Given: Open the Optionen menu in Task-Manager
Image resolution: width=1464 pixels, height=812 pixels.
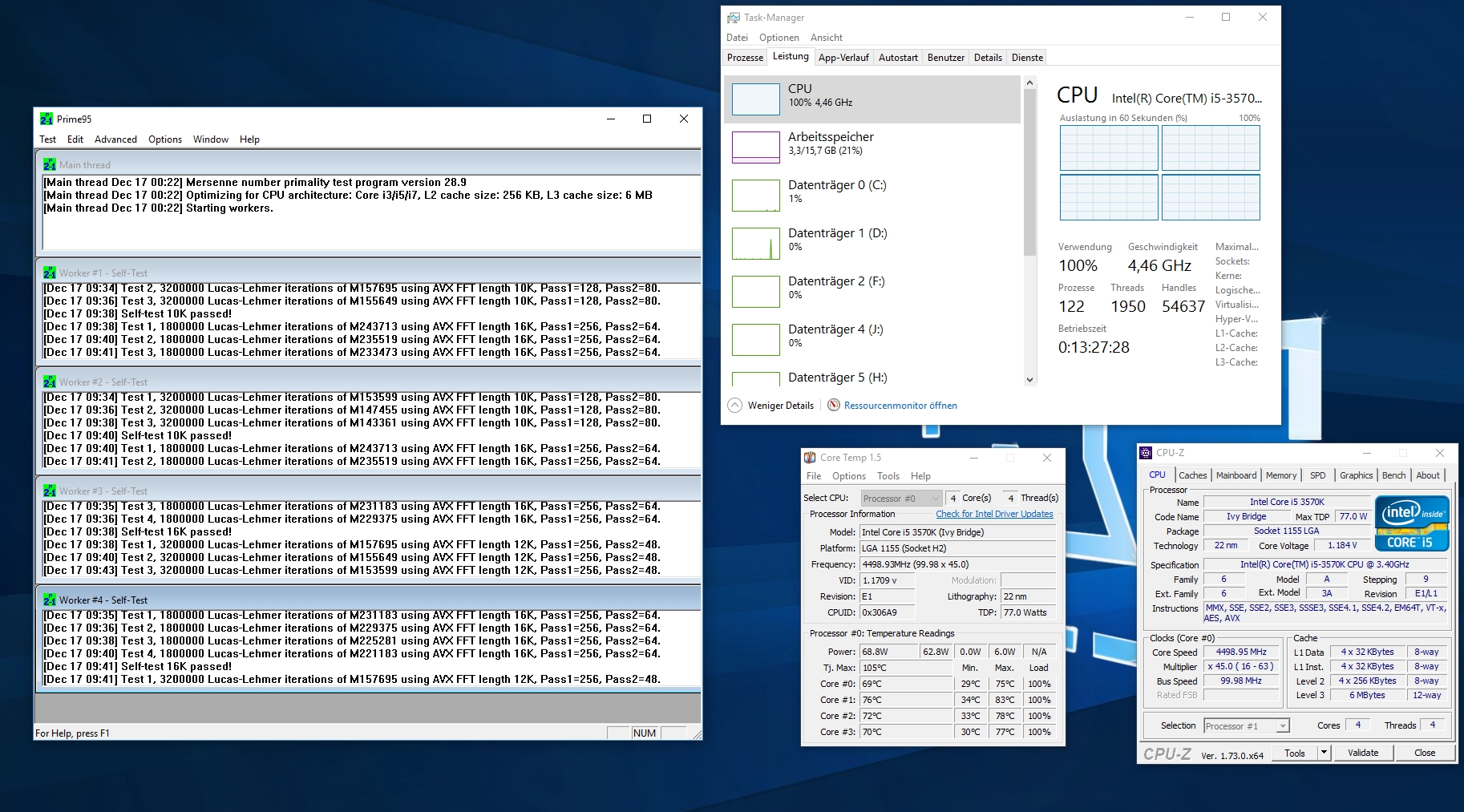Looking at the screenshot, I should coord(779,38).
